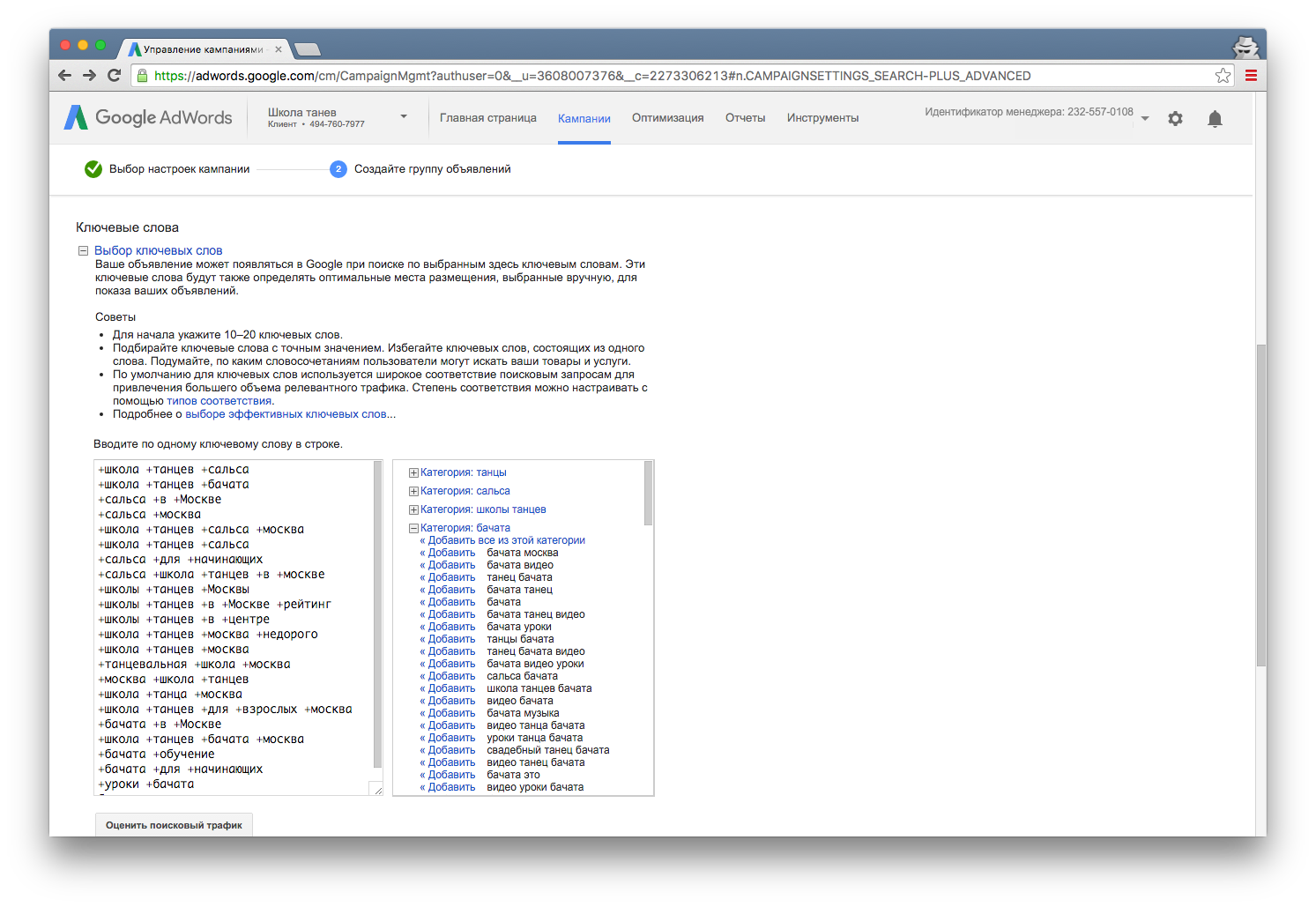Expand the "Категория: сальса" category
The height and width of the screenshot is (907, 1316).
pyautogui.click(x=413, y=492)
